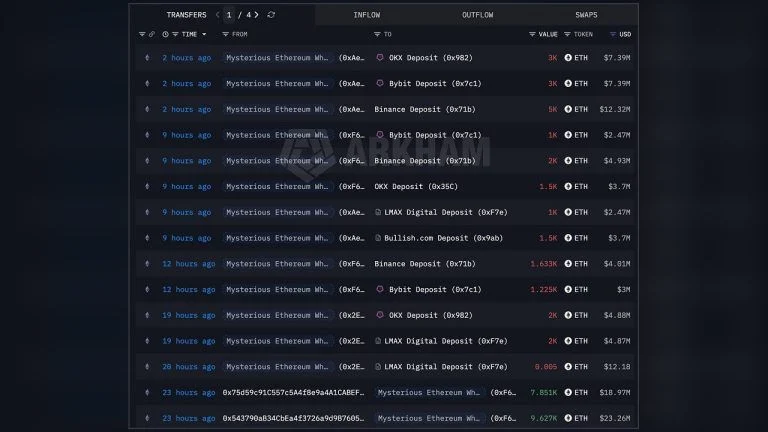Click the clock icon beside Time

click(165, 34)
